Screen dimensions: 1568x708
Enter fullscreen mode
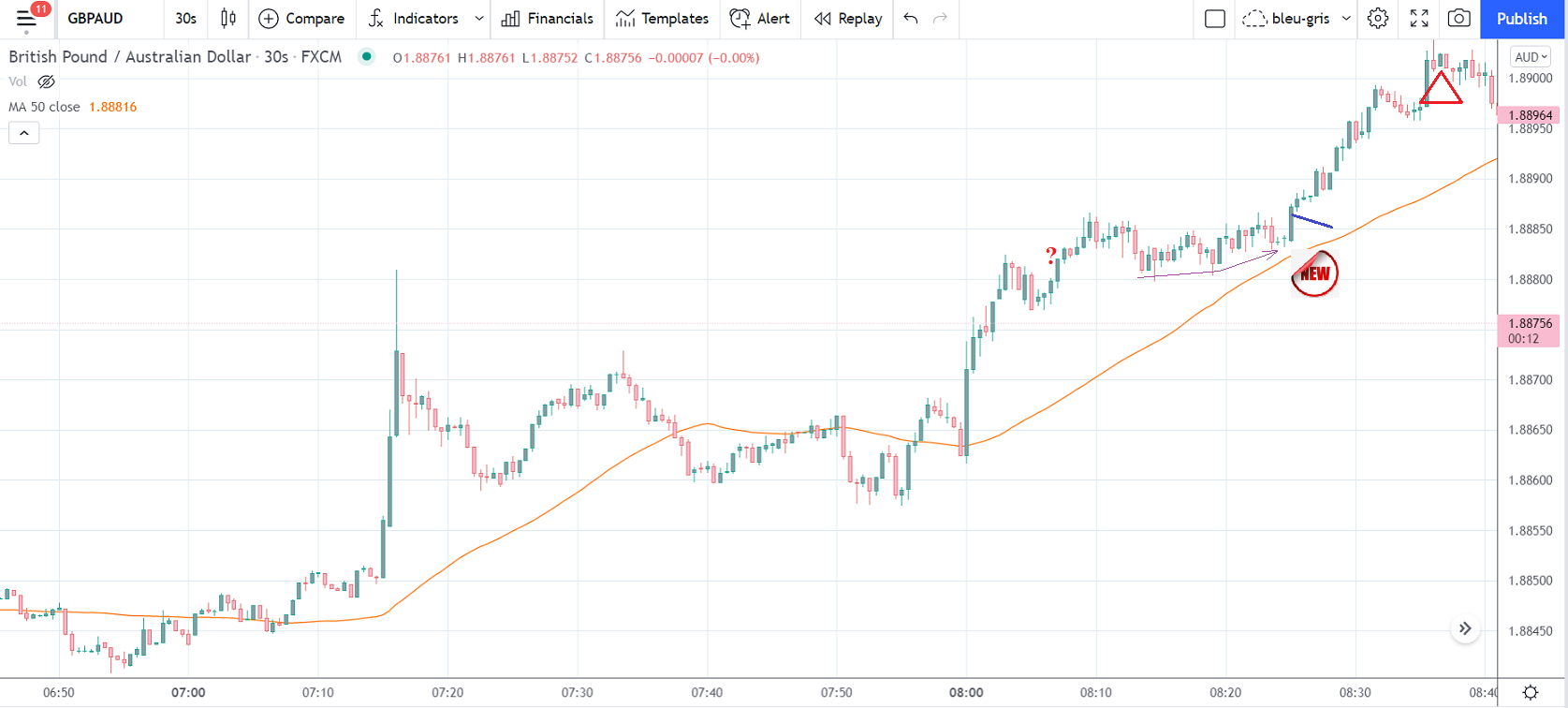click(1419, 19)
